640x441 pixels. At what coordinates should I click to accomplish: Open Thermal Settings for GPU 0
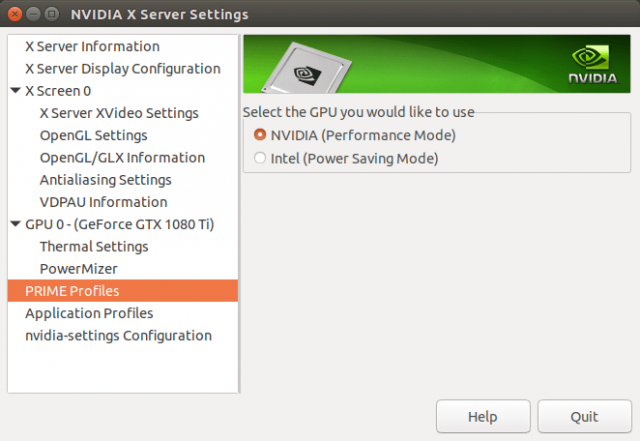(93, 246)
